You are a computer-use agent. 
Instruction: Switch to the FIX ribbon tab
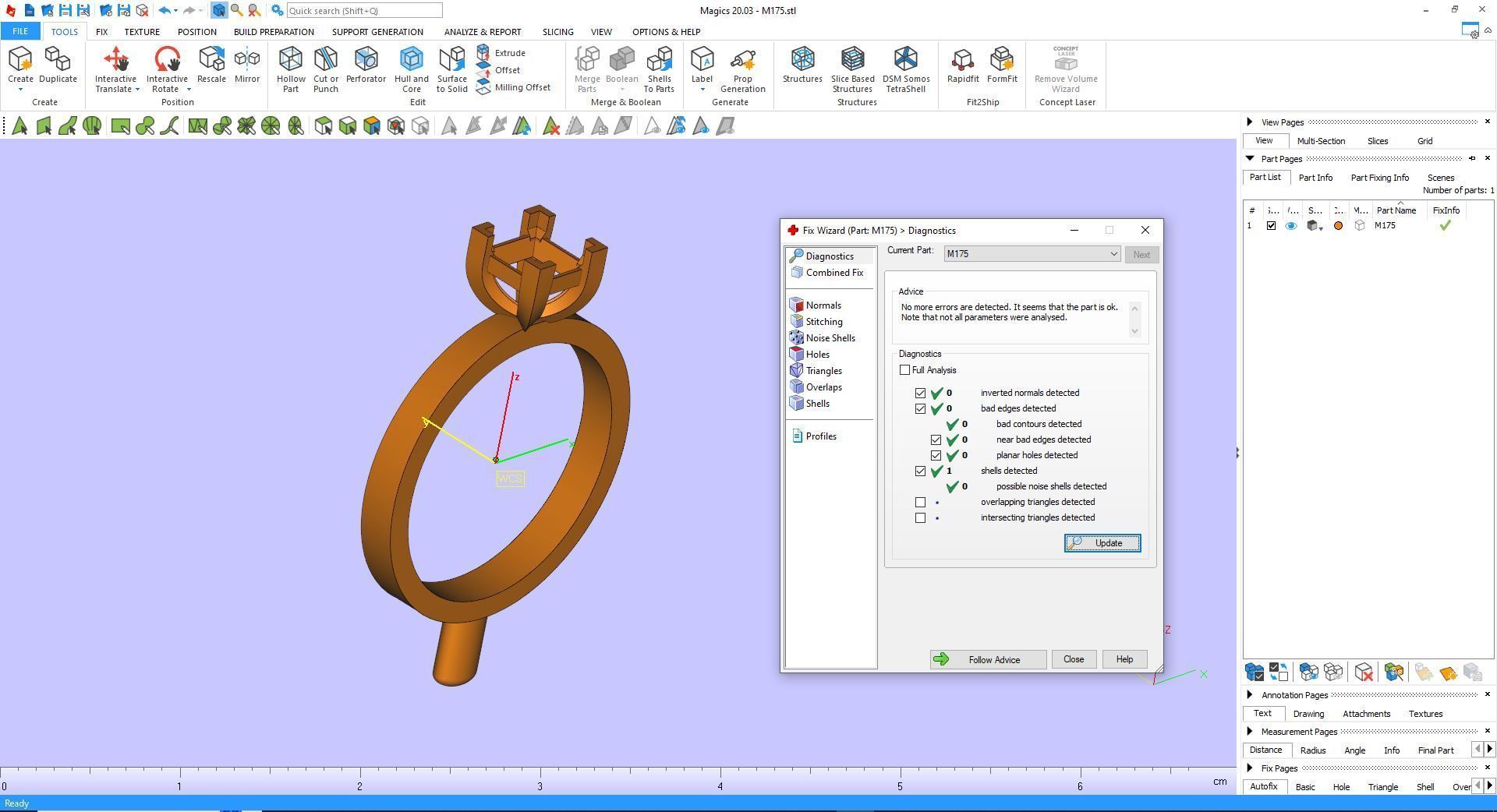tap(101, 32)
